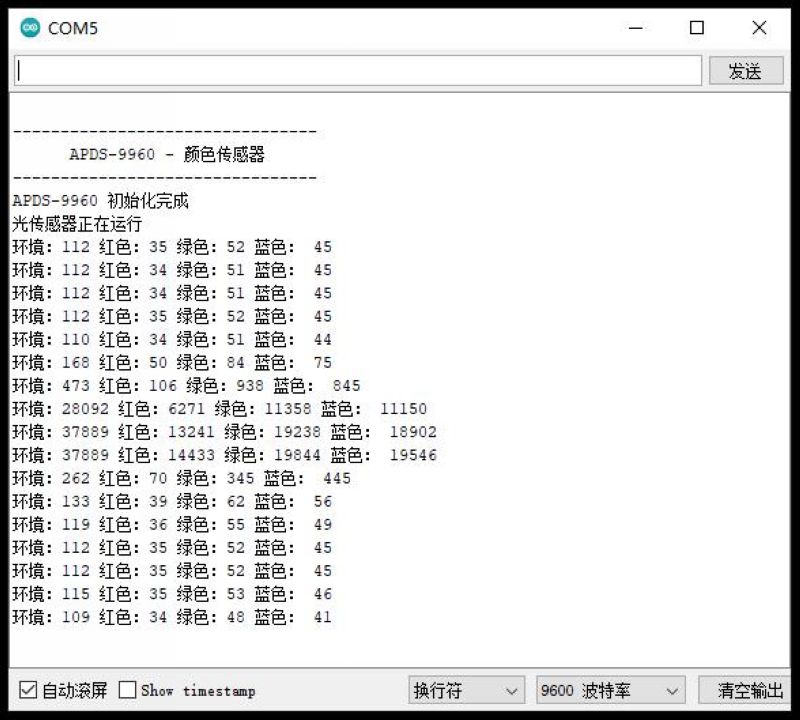This screenshot has width=800, height=720.
Task: Open the 换行符 line ending dropdown
Action: 466,690
